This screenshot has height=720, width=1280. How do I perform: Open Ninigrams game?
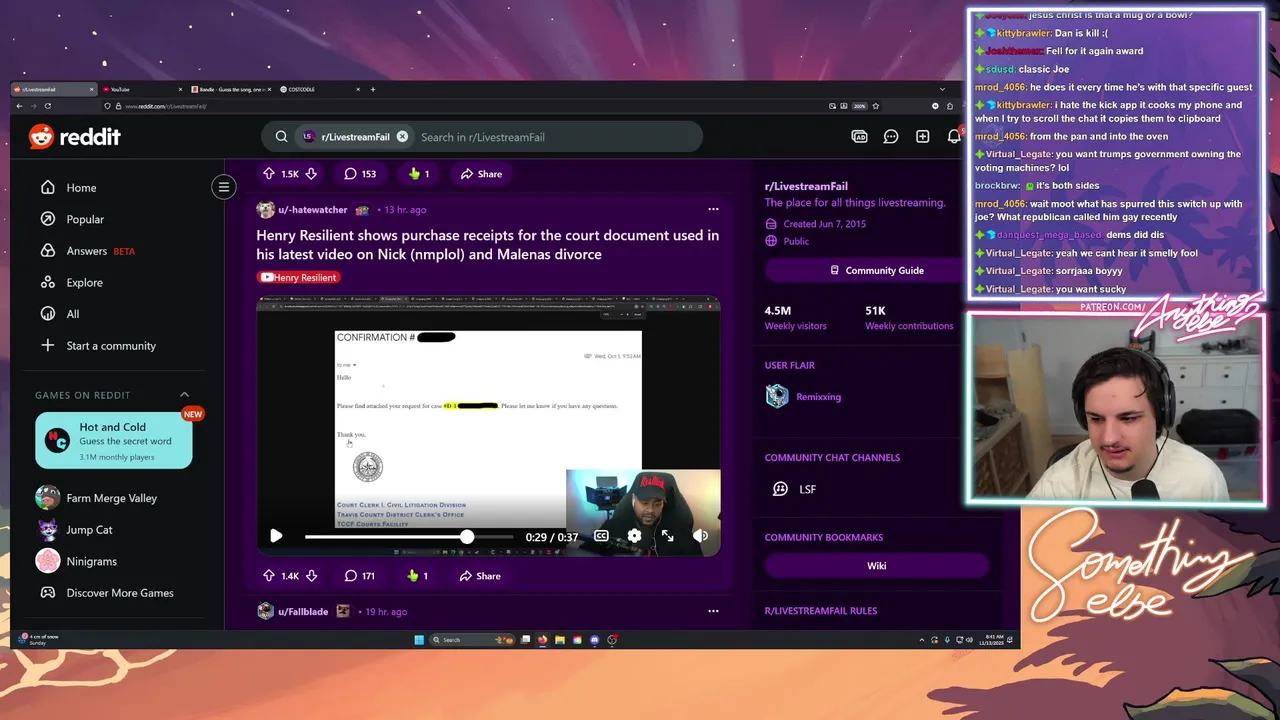[91, 562]
